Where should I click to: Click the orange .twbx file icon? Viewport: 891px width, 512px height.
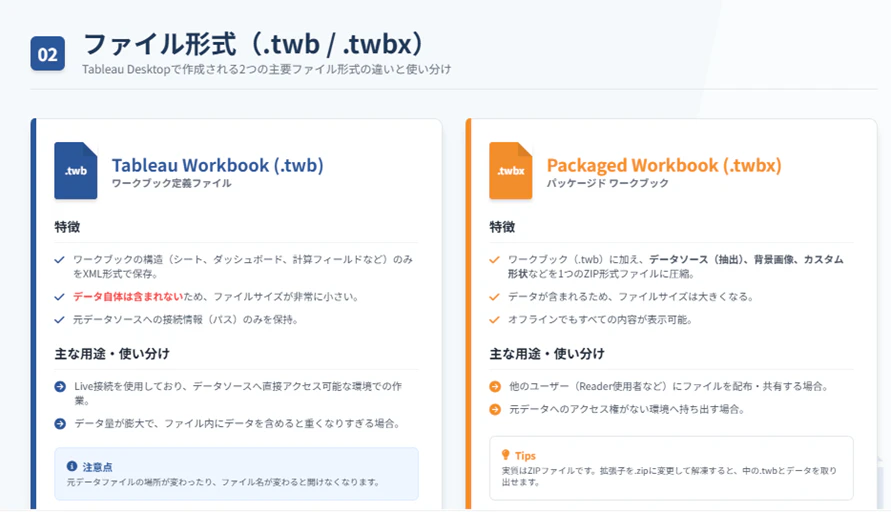pos(511,170)
